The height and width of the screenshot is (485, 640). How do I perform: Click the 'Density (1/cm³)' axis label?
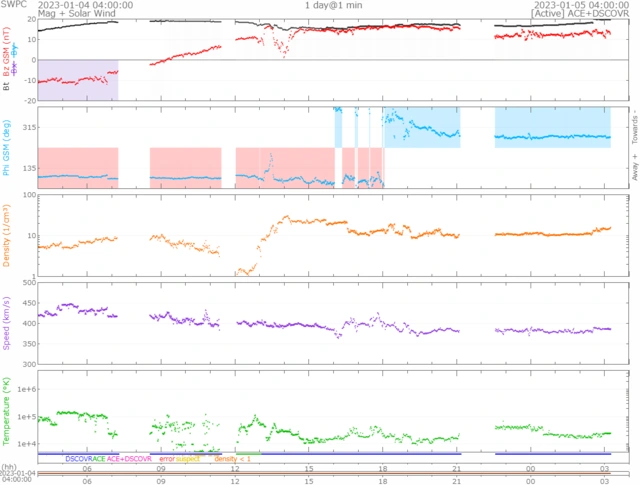pyautogui.click(x=6, y=236)
